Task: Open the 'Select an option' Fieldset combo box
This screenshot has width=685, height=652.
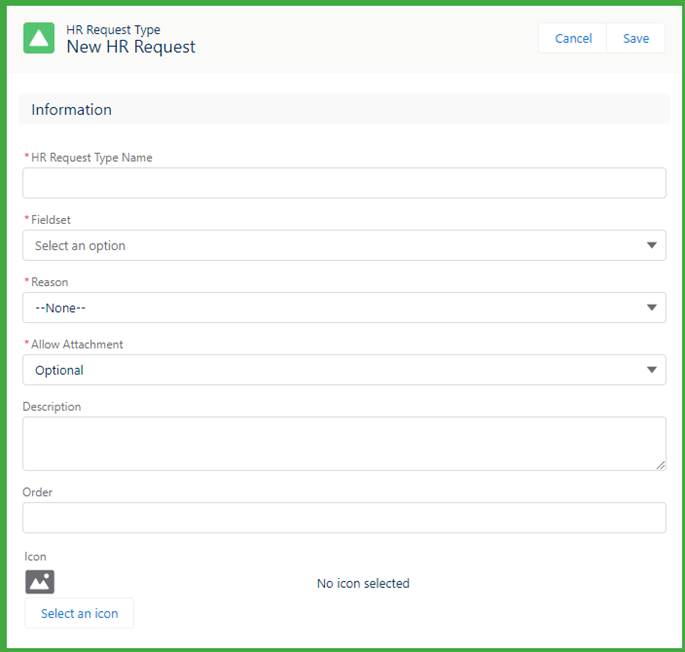Action: 330,245
